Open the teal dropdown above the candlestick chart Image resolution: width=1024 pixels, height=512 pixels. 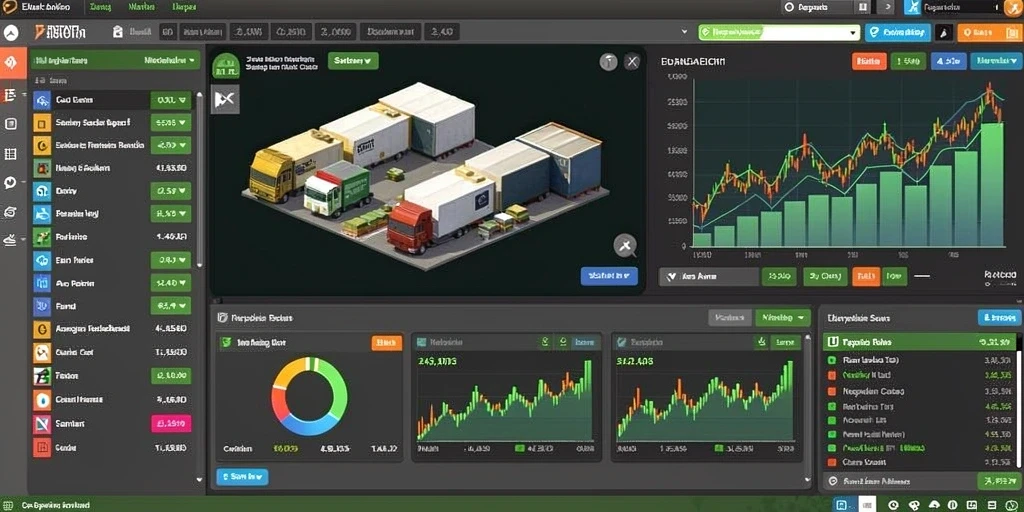pos(995,61)
